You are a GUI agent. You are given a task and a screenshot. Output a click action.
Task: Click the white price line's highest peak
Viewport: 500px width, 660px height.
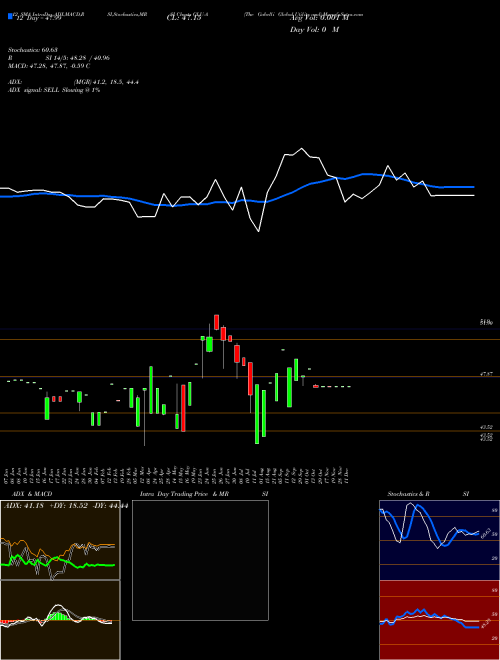point(301,149)
